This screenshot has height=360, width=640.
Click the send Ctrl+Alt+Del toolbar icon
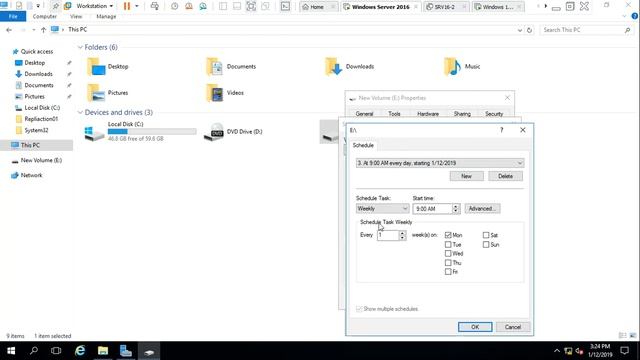155,6
